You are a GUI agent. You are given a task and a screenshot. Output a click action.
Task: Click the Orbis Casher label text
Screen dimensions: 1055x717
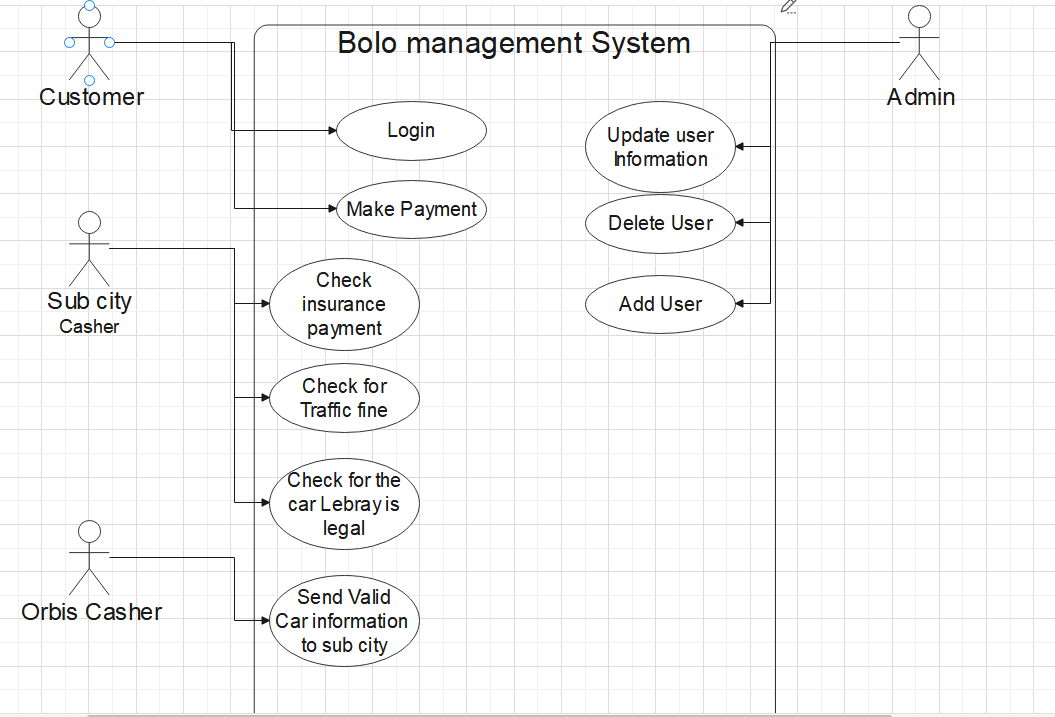tap(92, 612)
